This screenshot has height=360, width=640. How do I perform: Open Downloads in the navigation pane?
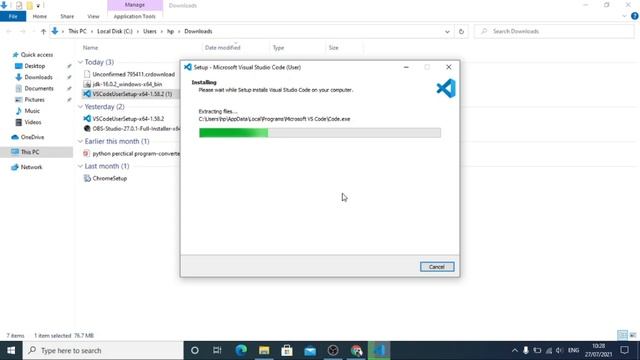33,77
